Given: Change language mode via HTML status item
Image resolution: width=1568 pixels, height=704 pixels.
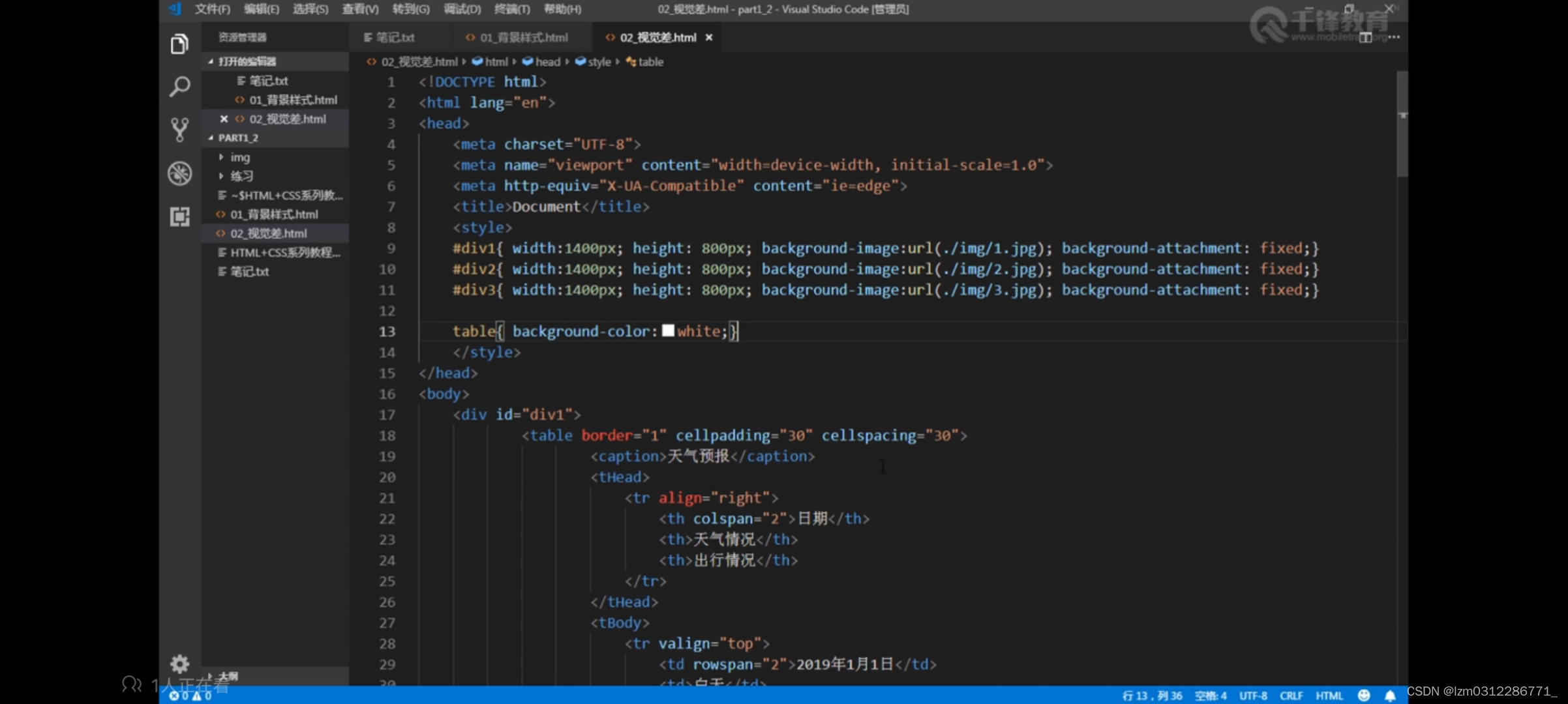Looking at the screenshot, I should (1329, 696).
